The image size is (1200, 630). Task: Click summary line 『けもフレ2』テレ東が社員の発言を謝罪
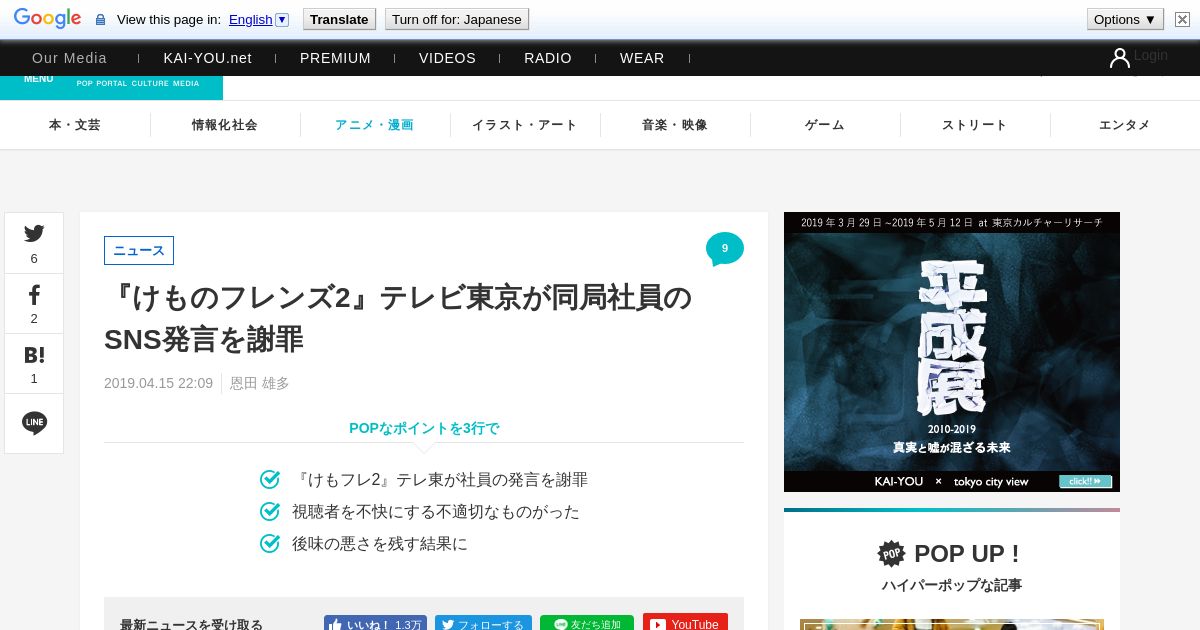point(440,480)
